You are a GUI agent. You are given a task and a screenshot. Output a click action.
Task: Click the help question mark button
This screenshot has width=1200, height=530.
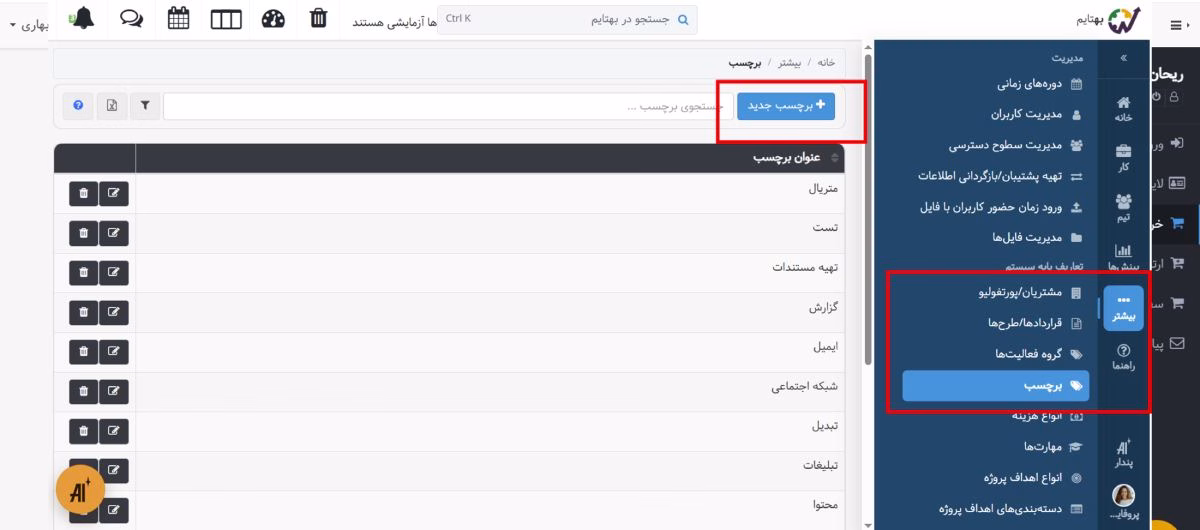point(79,105)
